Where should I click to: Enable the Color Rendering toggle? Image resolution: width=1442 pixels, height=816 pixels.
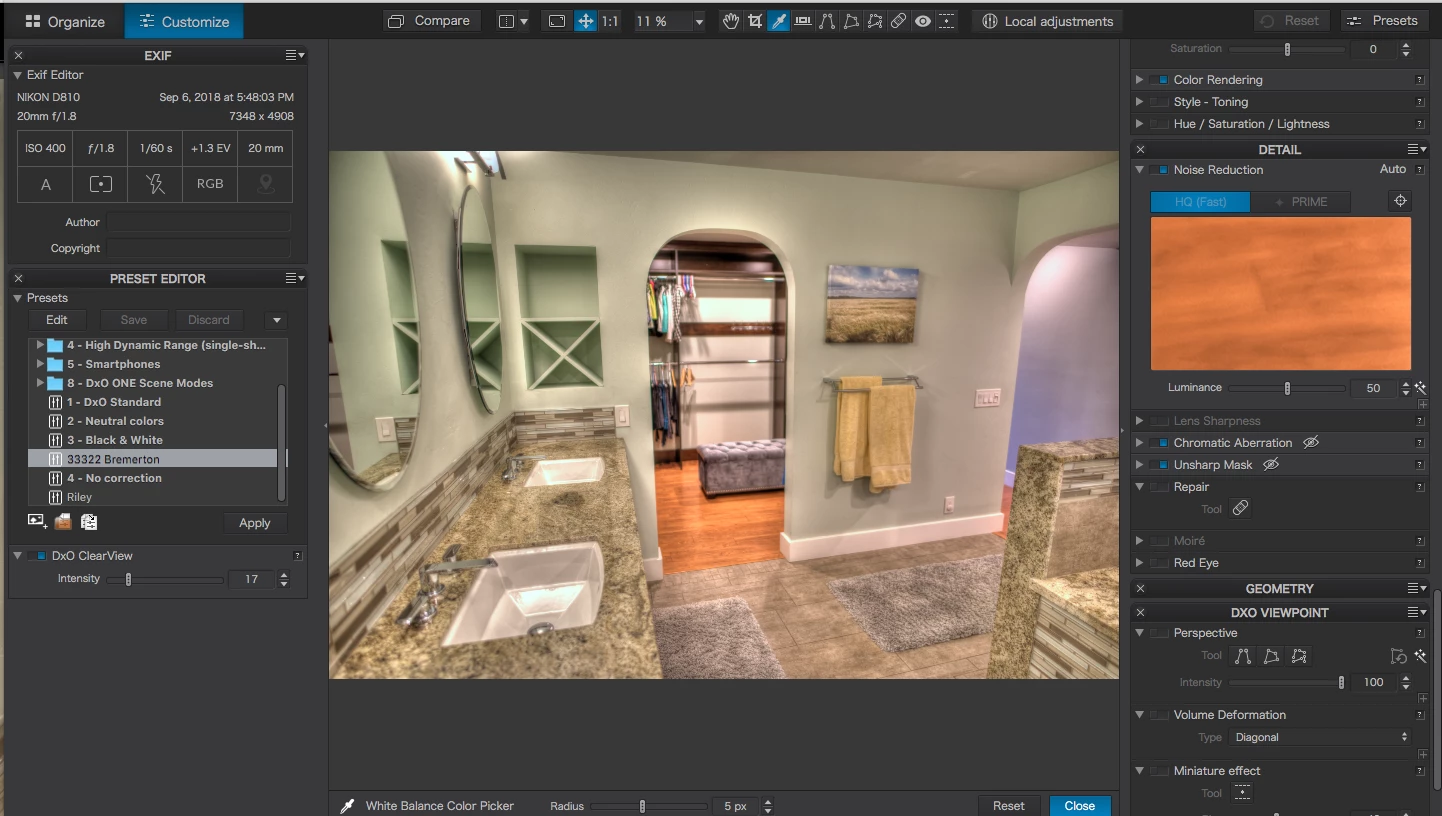[x=1159, y=80]
